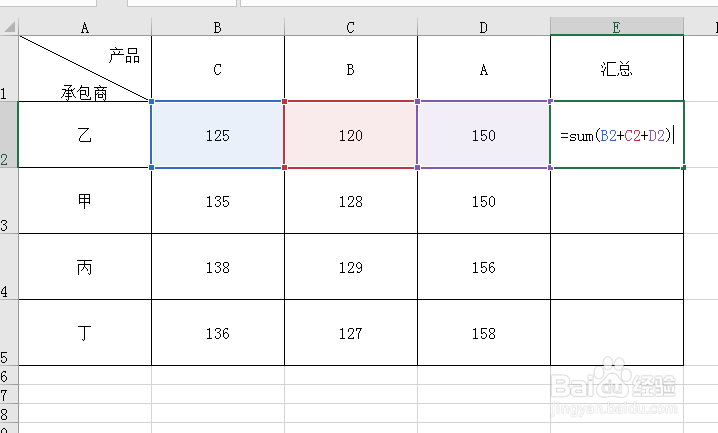Viewport: 718px width, 433px height.
Task: Click the 汇总 header cell
Action: tap(617, 68)
